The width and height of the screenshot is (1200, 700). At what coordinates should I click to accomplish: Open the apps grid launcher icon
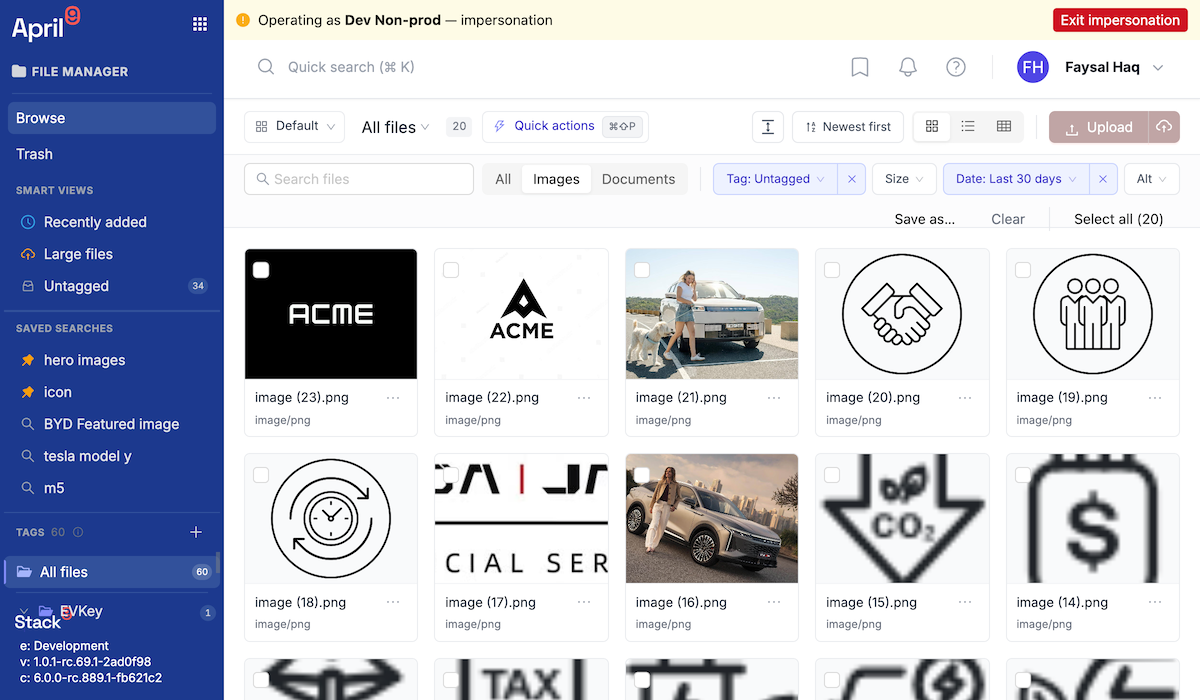[x=200, y=24]
